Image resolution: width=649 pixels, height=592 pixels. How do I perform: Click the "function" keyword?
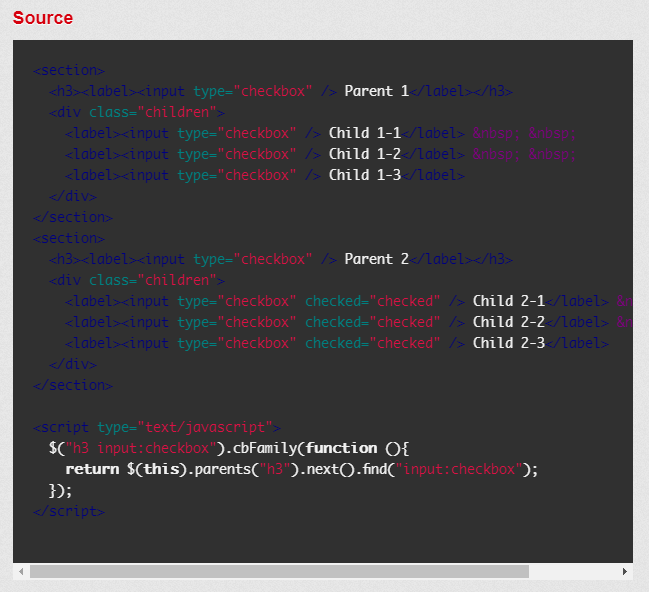[341, 448]
